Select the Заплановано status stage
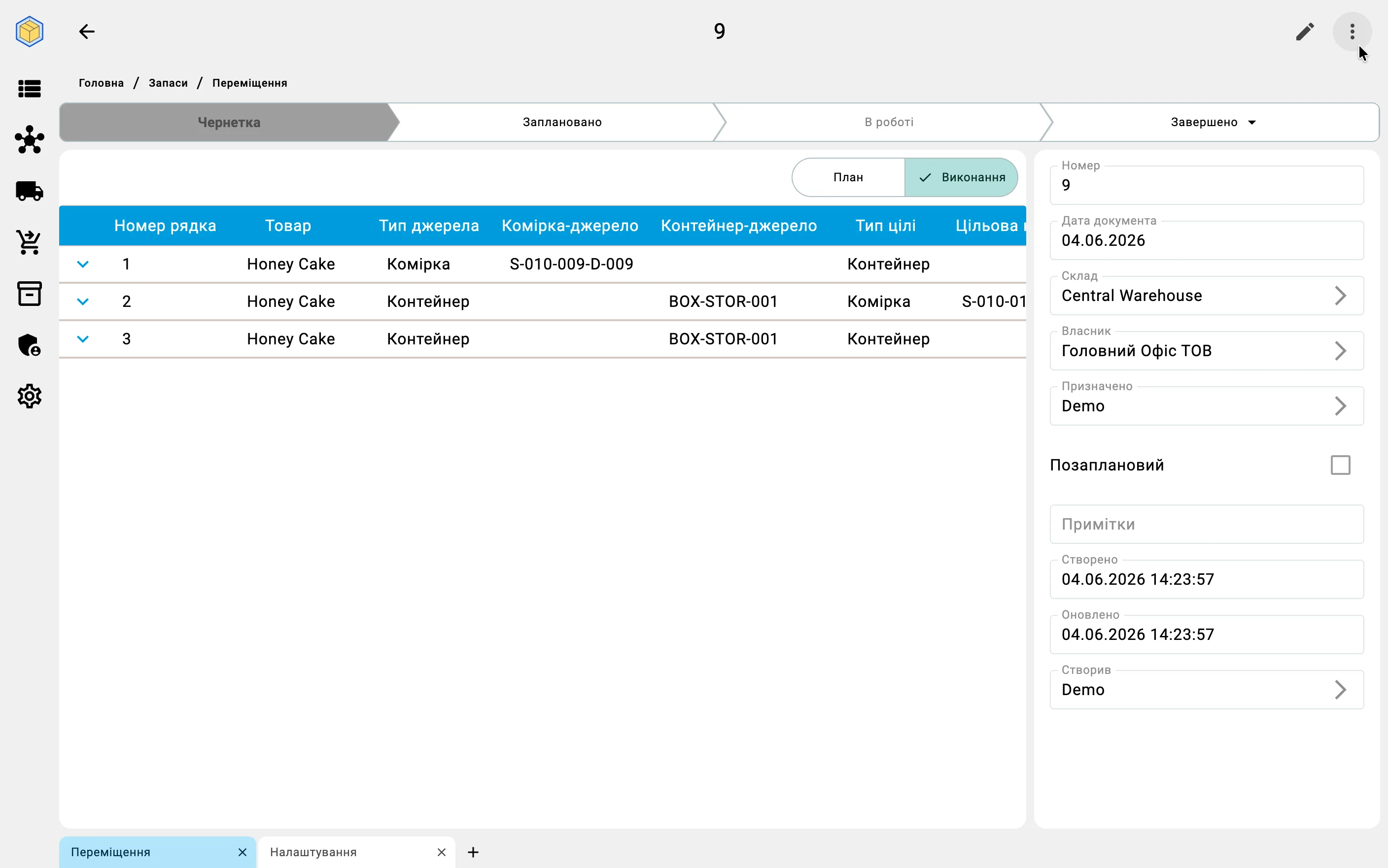Image resolution: width=1388 pixels, height=868 pixels. pyautogui.click(x=561, y=122)
